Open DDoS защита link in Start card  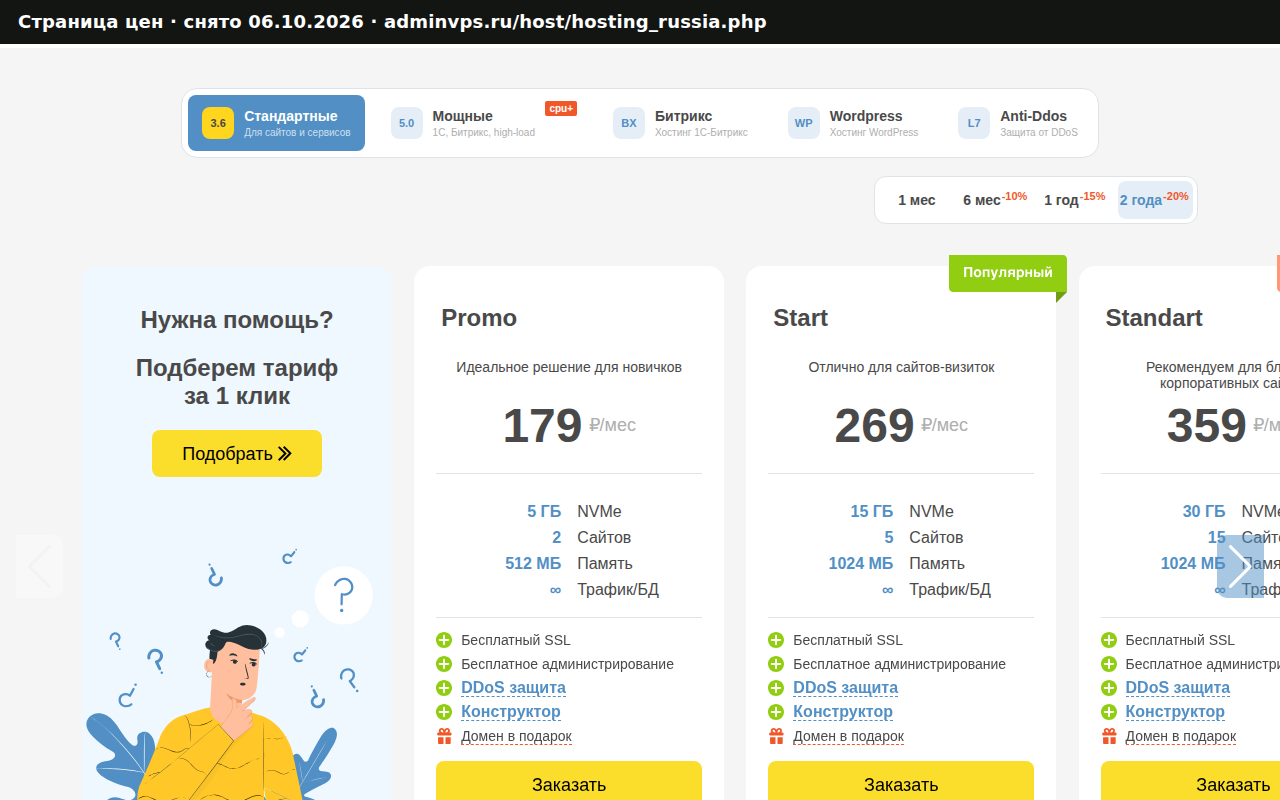[x=845, y=688]
